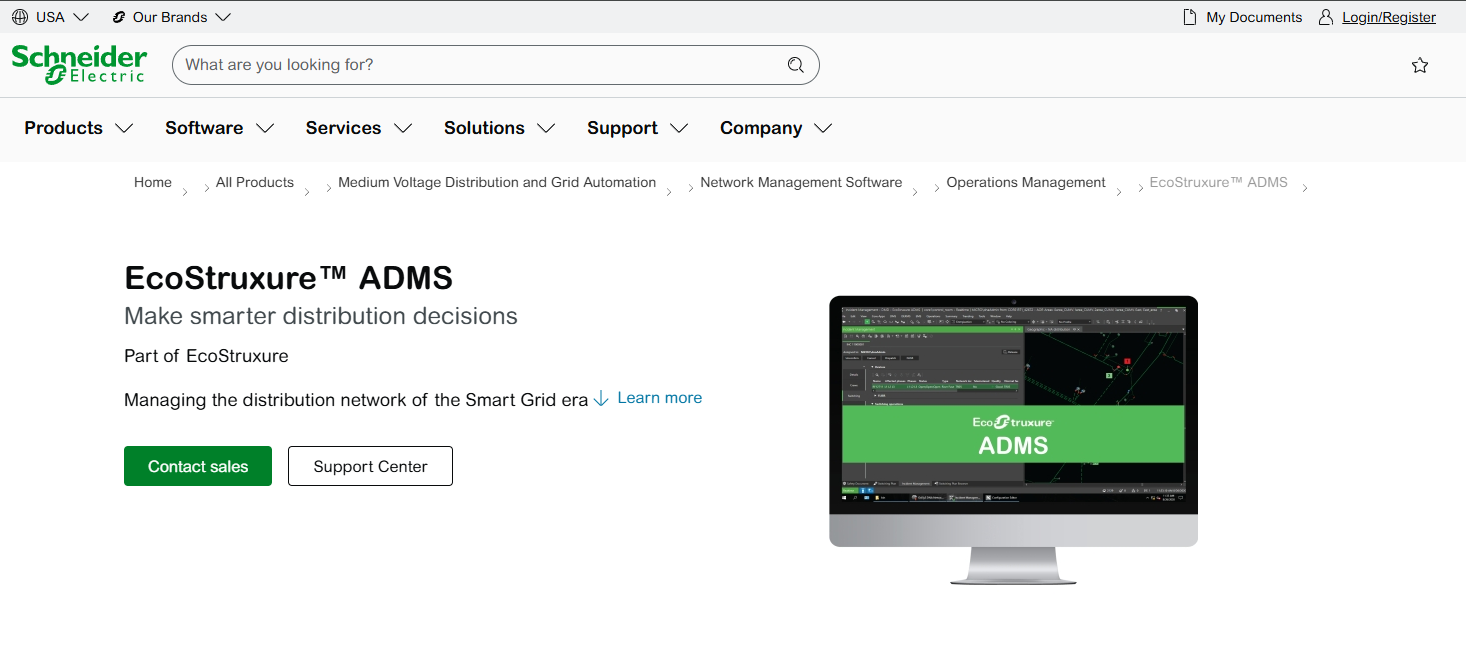Click the search magnifier icon
Viewport: 1466px width, 652px height.
pyautogui.click(x=796, y=65)
